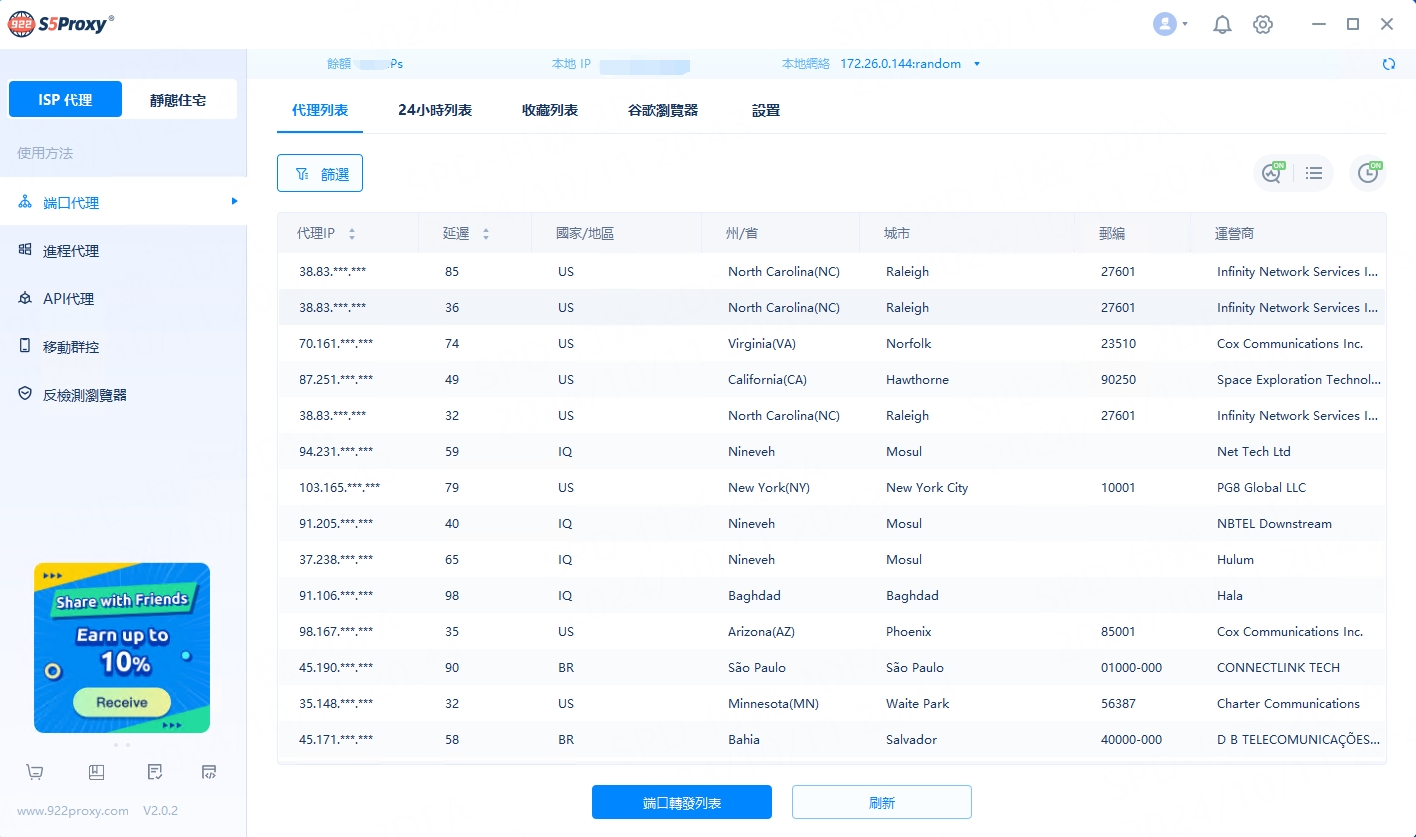Click the checklist document icon in sidebar
Screen dimensions: 1416x837
[154, 772]
